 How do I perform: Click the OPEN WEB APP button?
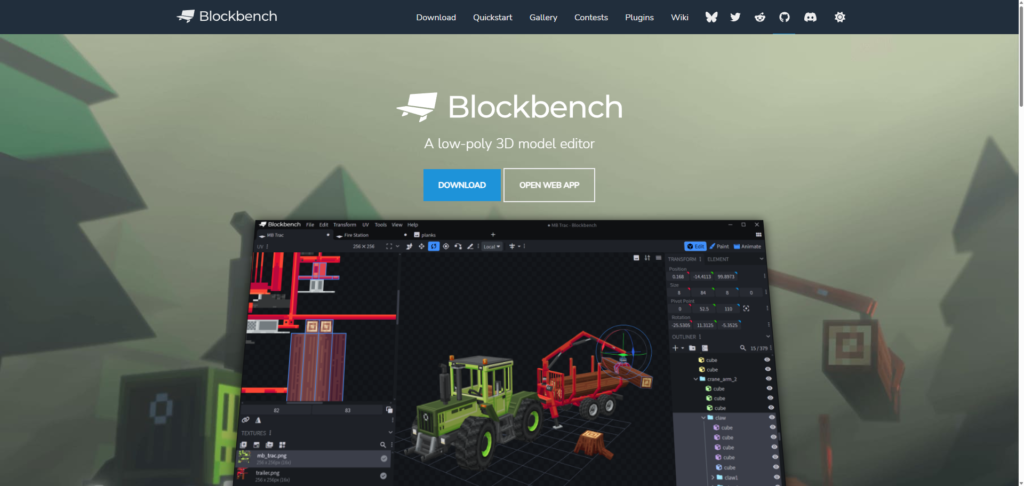point(548,185)
